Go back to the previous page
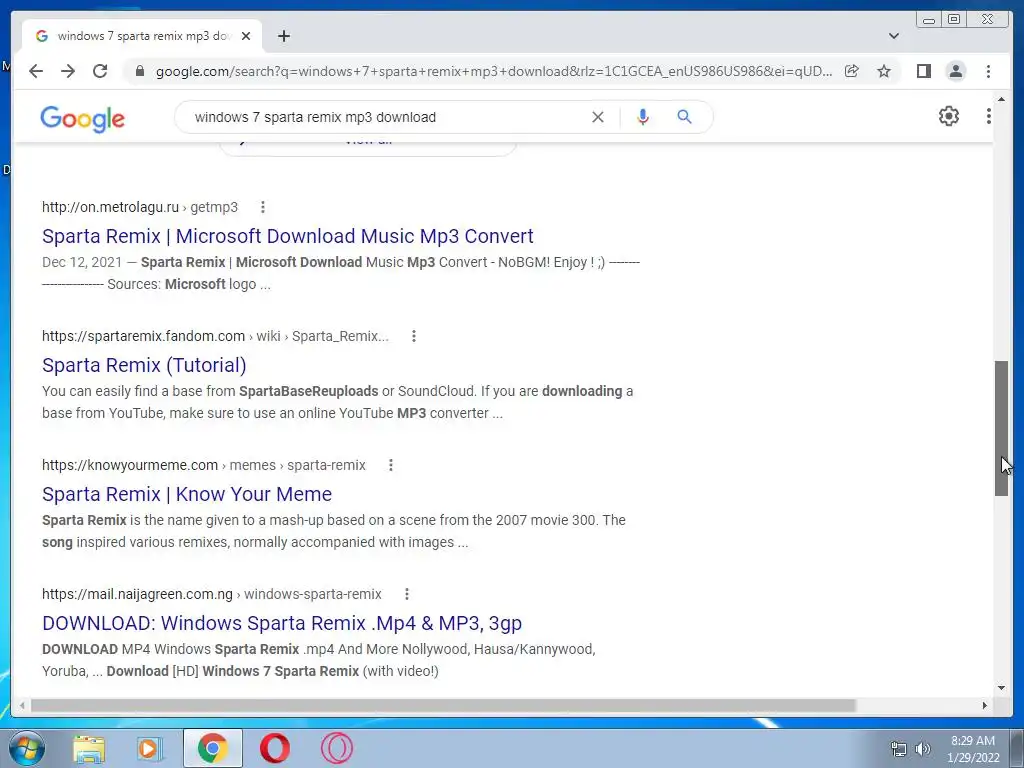Image resolution: width=1024 pixels, height=768 pixels. pyautogui.click(x=36, y=71)
